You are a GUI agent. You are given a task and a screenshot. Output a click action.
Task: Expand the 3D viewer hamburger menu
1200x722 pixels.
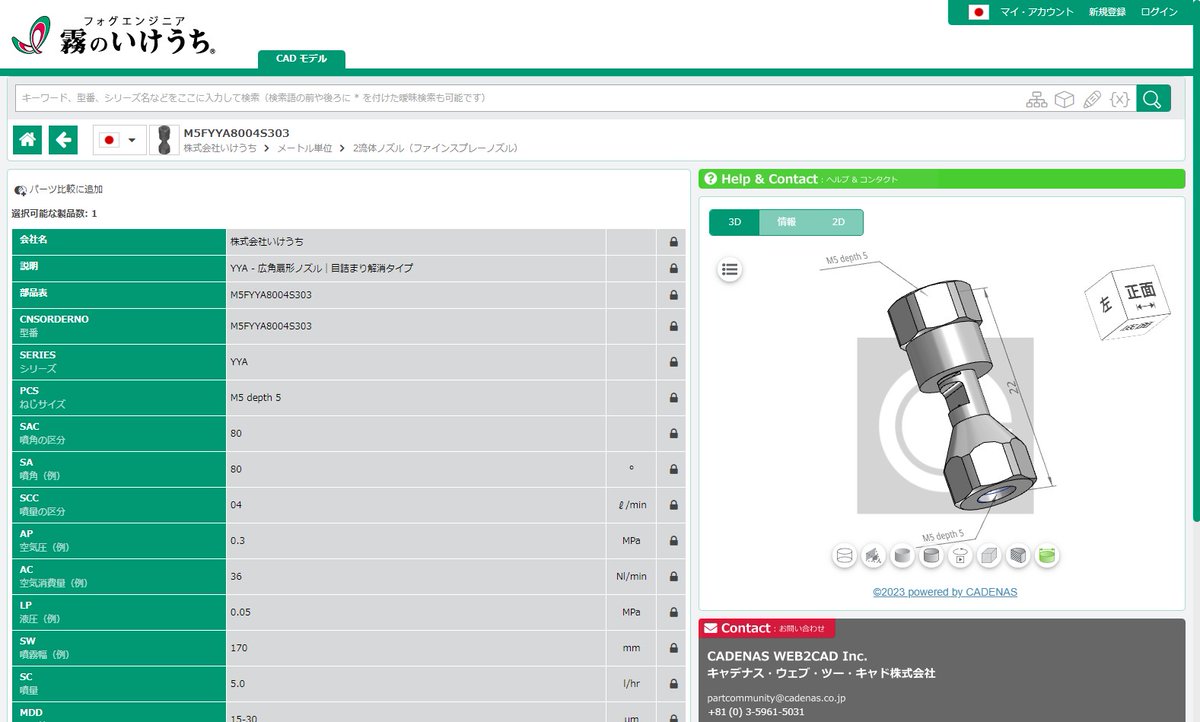[x=729, y=269]
